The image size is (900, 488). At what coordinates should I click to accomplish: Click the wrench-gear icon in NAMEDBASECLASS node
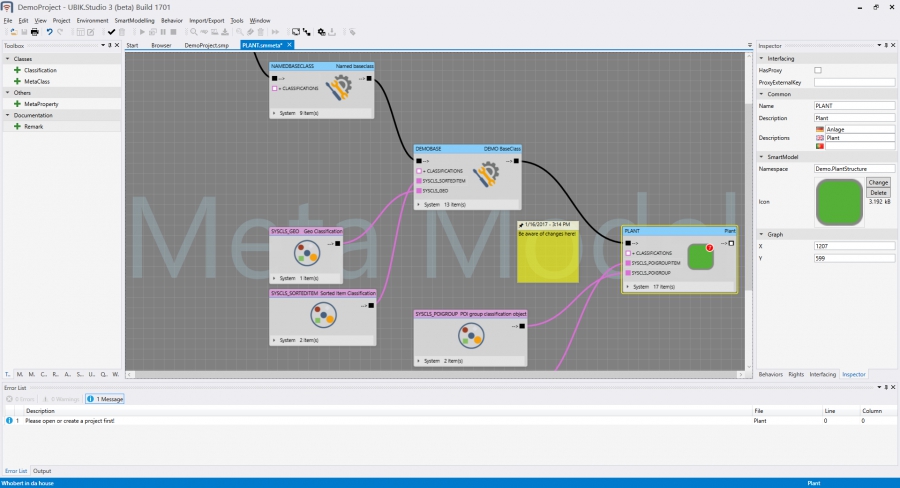[339, 88]
